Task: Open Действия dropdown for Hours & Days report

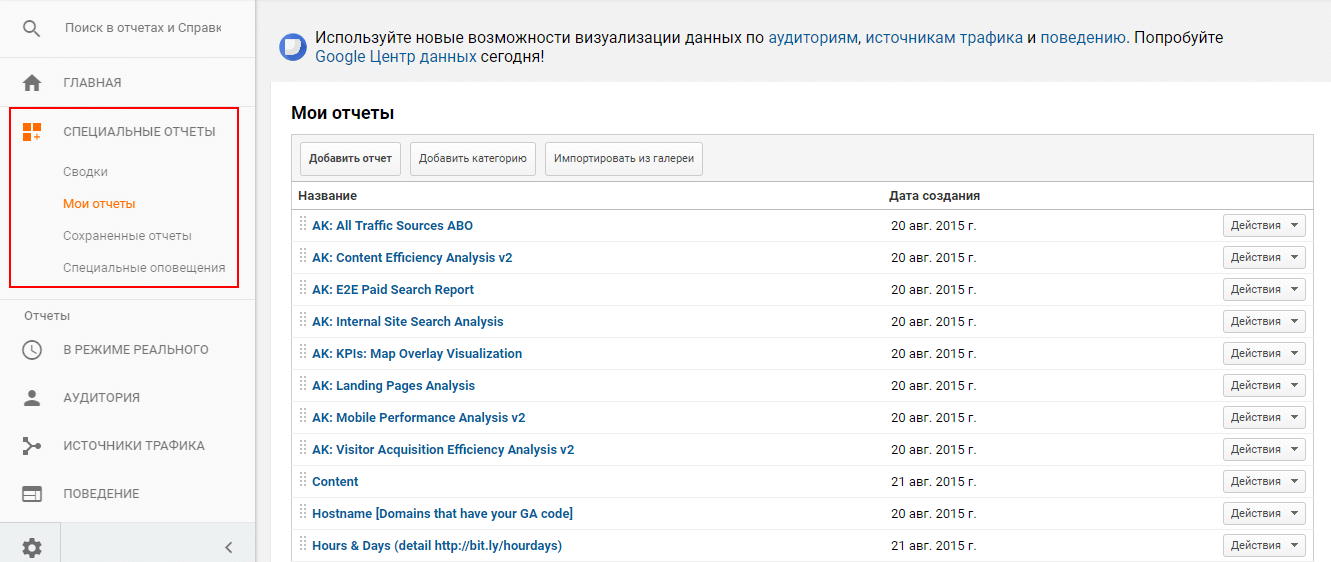Action: tap(1264, 546)
